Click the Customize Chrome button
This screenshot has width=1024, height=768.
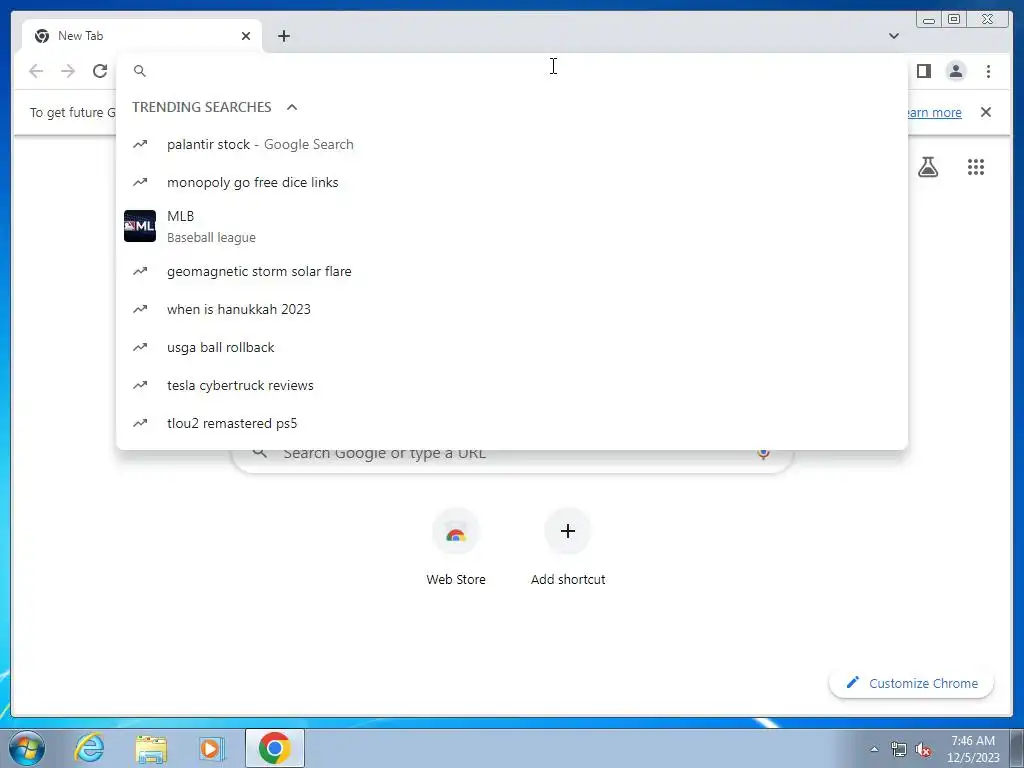click(911, 683)
